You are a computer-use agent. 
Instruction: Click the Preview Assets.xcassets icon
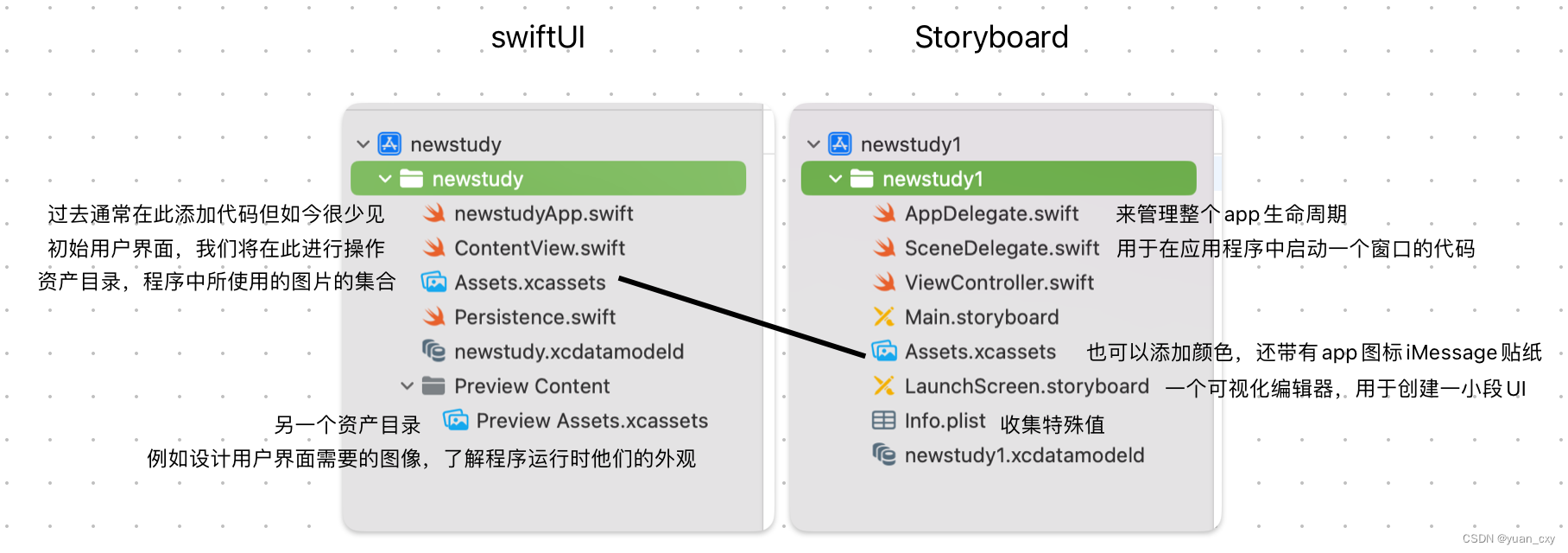coord(454,421)
